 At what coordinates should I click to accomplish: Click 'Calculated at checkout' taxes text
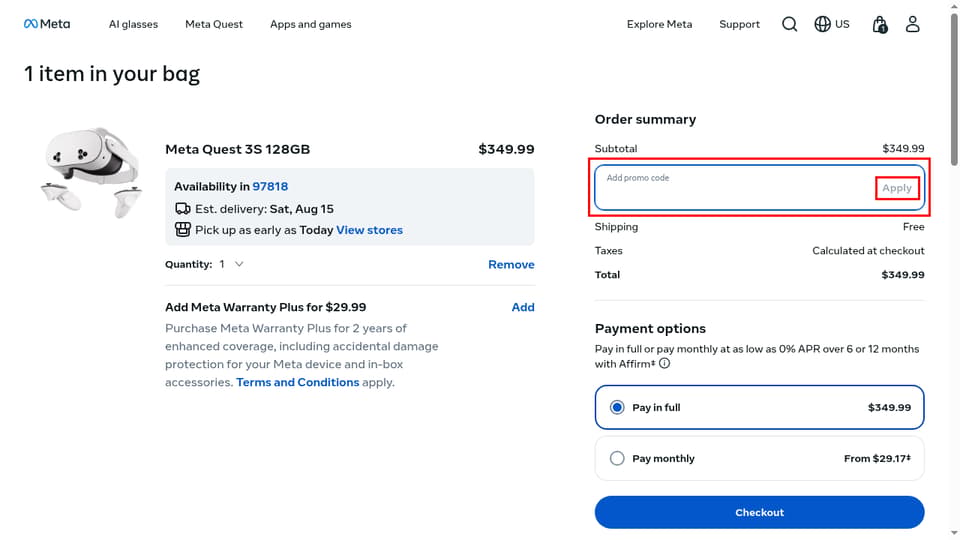pyautogui.click(x=868, y=250)
